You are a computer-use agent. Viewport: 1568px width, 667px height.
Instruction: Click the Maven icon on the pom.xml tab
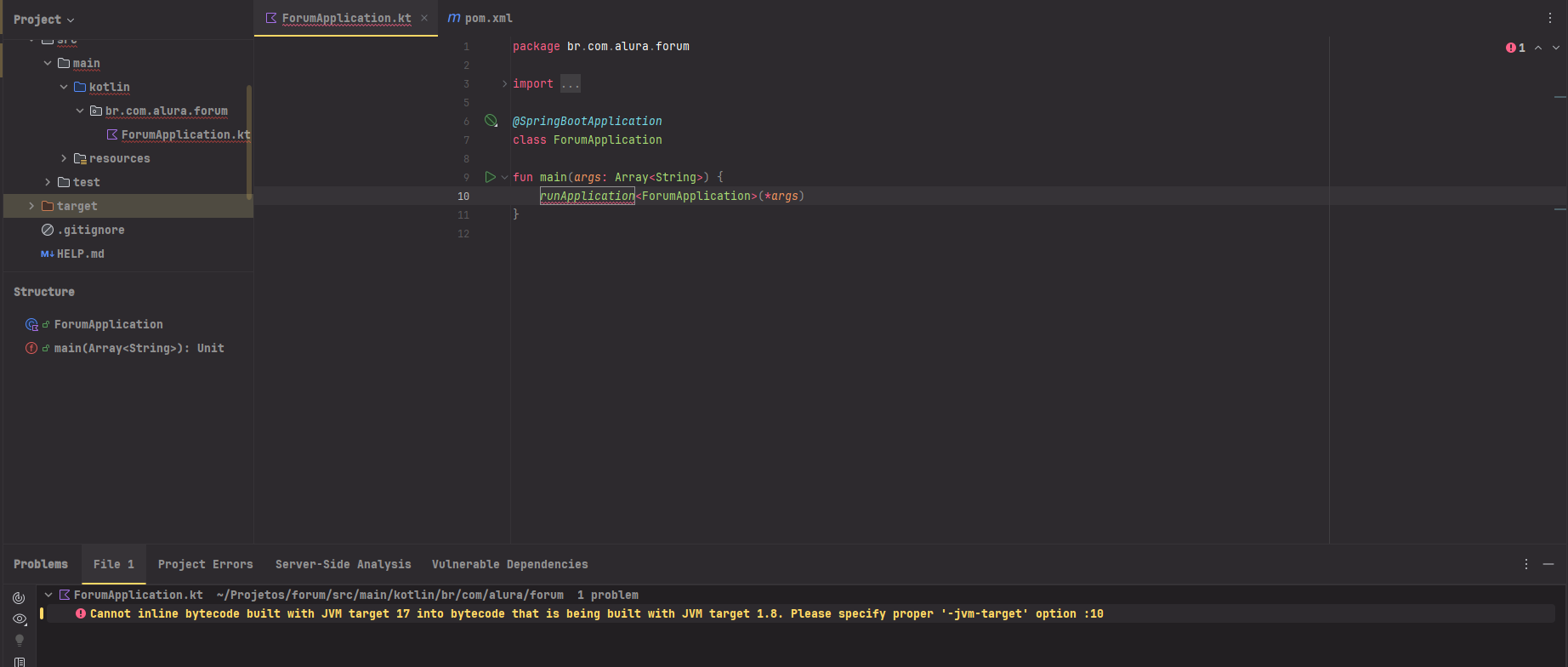tap(454, 18)
